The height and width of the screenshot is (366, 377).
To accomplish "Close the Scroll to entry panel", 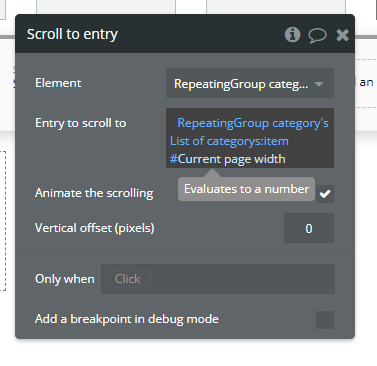I will (342, 35).
